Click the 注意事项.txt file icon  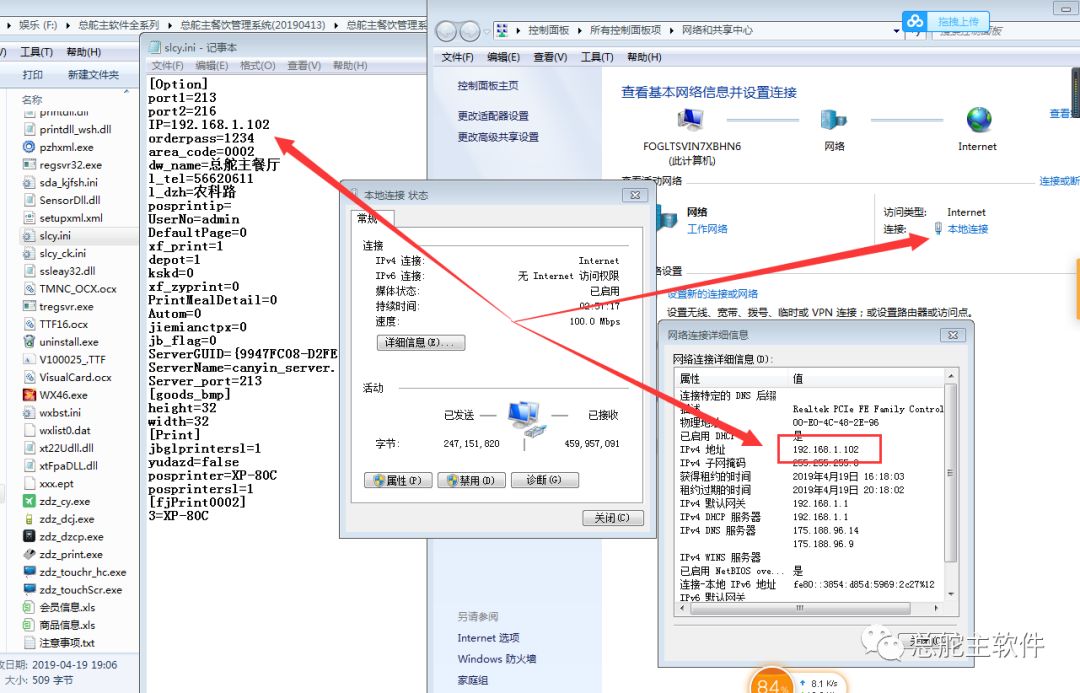(29, 643)
